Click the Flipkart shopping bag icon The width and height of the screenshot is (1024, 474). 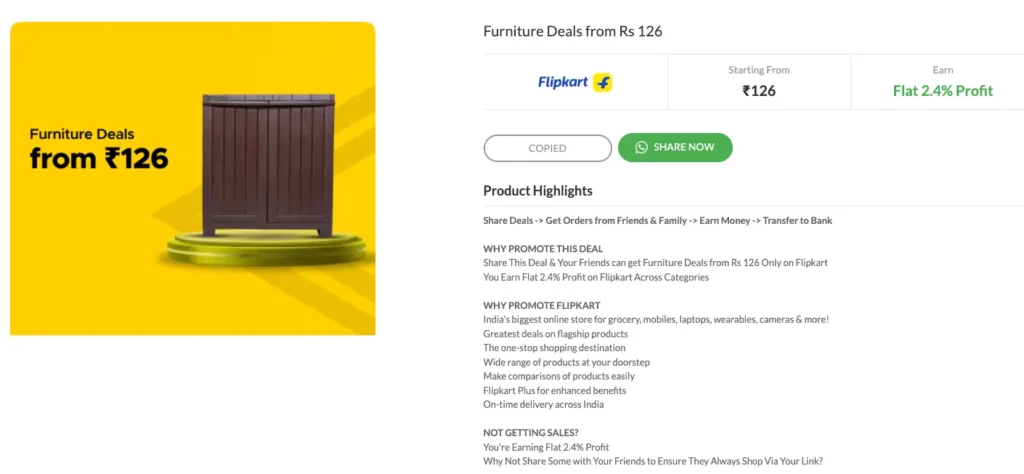tap(603, 82)
